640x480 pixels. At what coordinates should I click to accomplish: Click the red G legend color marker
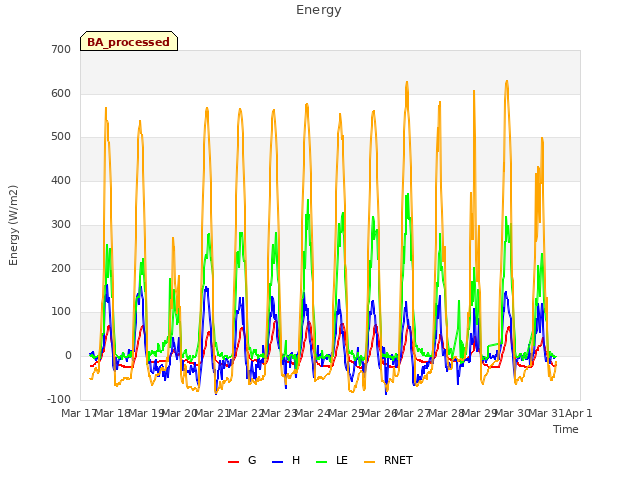[x=233, y=462]
